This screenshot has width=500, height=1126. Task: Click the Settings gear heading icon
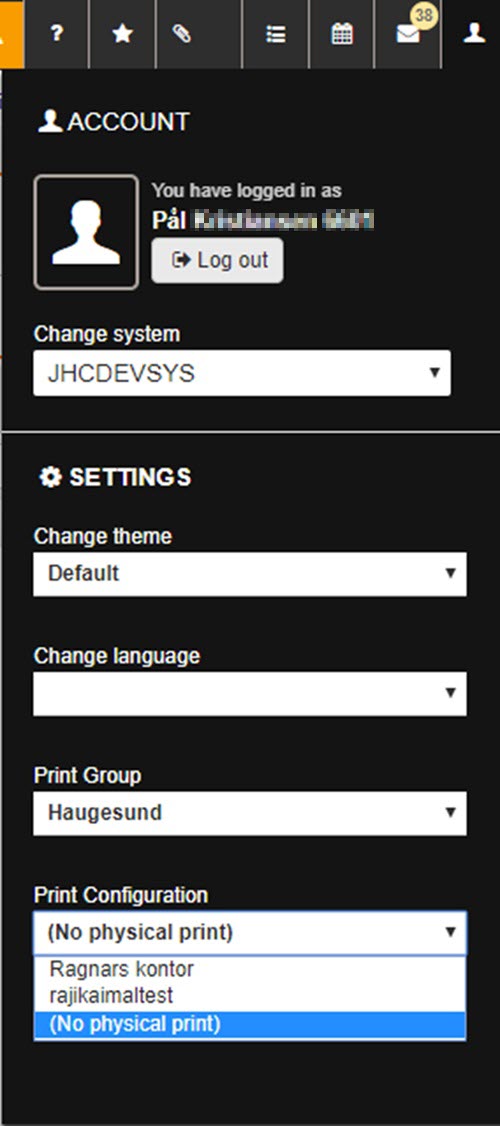50,477
